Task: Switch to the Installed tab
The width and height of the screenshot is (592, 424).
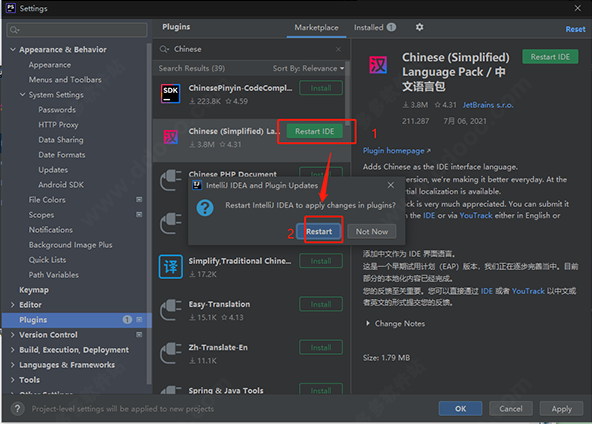Action: (x=375, y=28)
